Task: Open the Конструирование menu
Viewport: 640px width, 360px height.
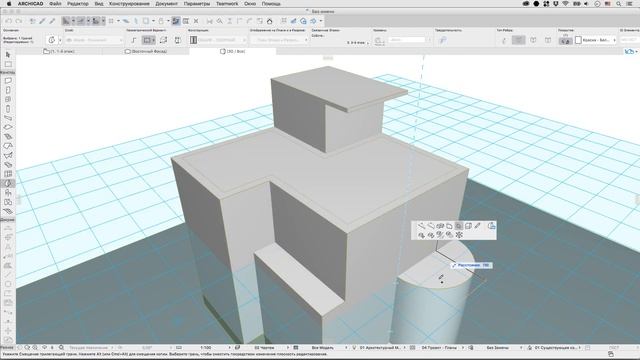Action: click(x=129, y=4)
